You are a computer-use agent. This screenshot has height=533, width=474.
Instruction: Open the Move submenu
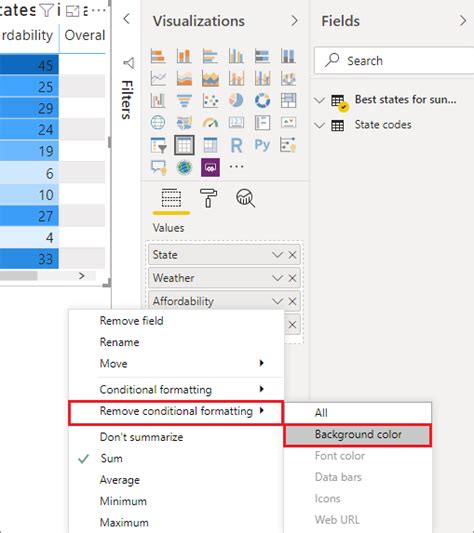[x=176, y=363]
